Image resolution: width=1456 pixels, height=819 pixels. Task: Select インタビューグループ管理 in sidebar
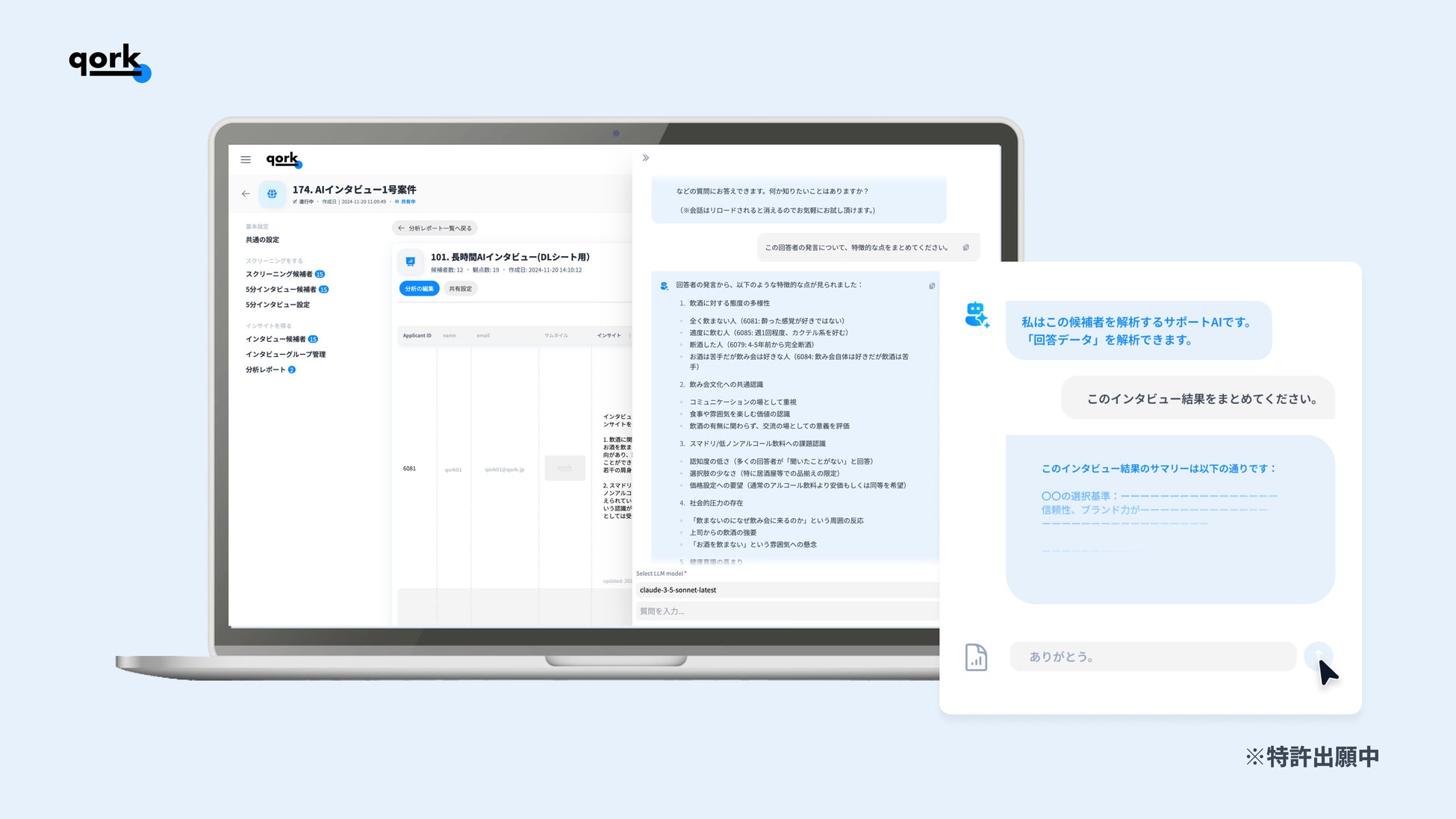point(285,355)
